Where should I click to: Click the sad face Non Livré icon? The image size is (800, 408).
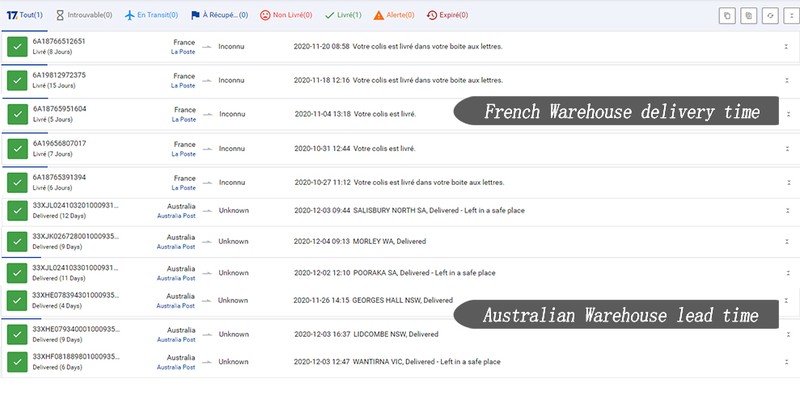[265, 15]
